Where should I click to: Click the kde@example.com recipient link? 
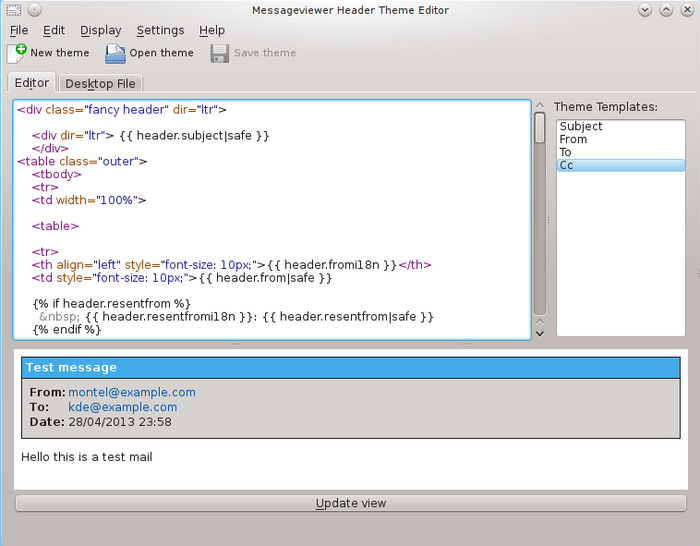tap(122, 408)
